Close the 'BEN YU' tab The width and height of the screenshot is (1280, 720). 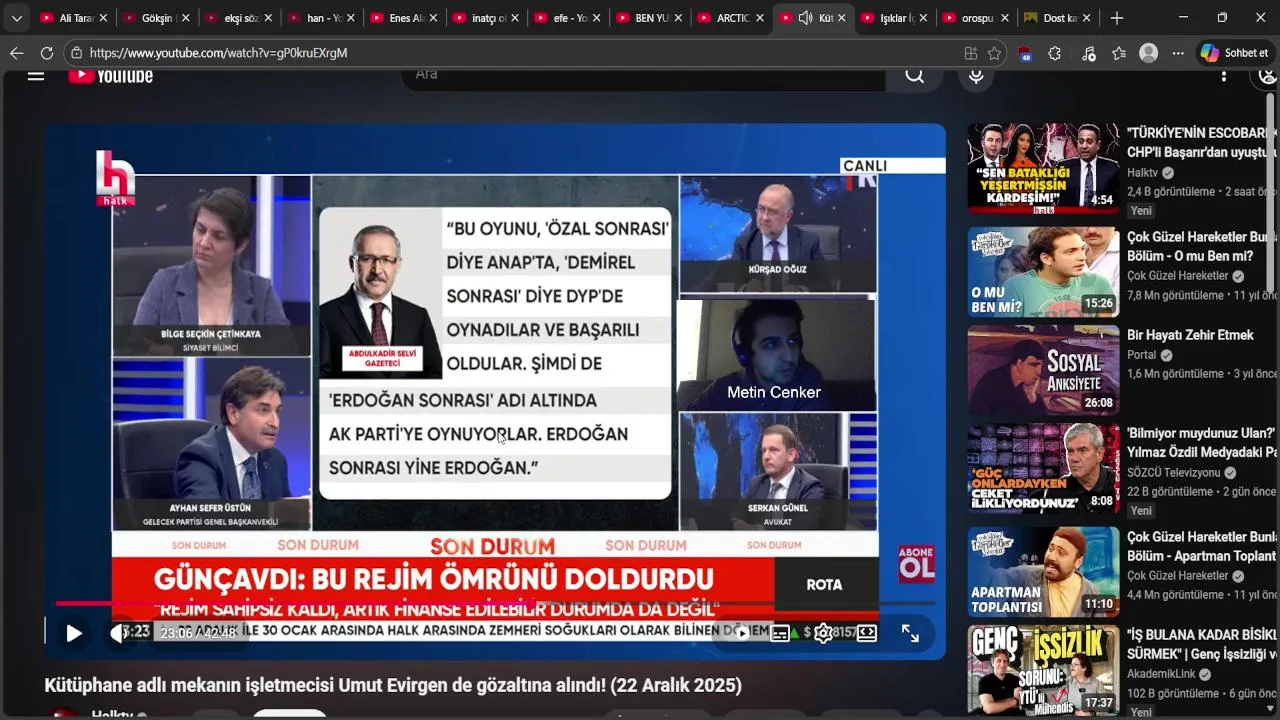pyautogui.click(x=678, y=18)
